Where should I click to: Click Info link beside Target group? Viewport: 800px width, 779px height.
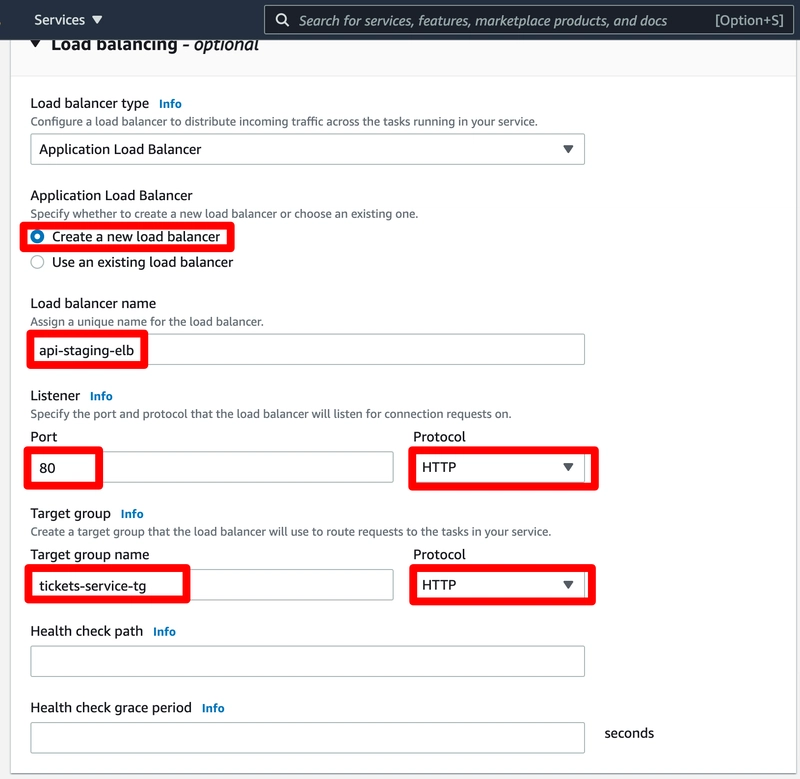[132, 514]
